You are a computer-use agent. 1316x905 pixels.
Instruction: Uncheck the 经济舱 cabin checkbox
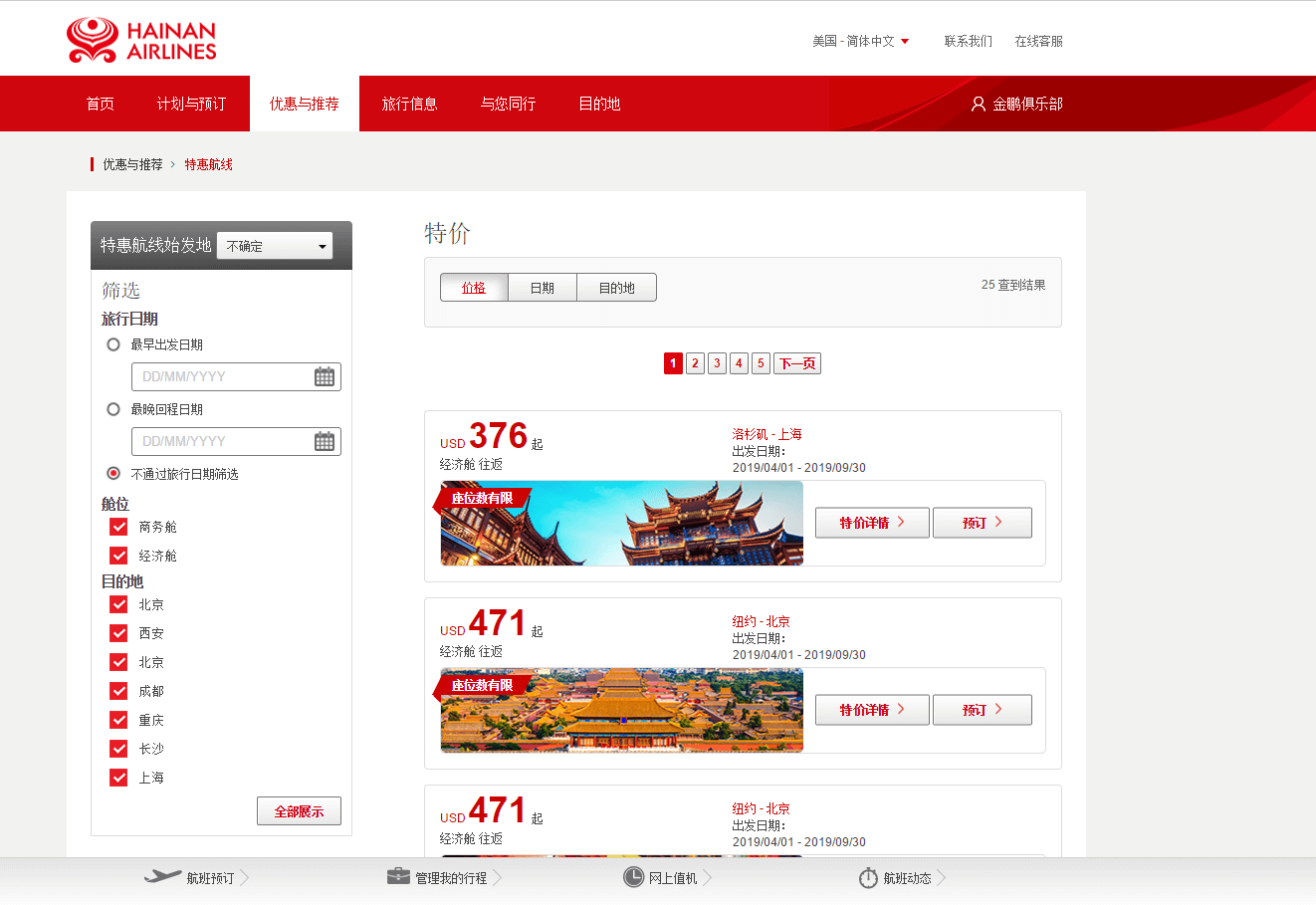click(118, 556)
